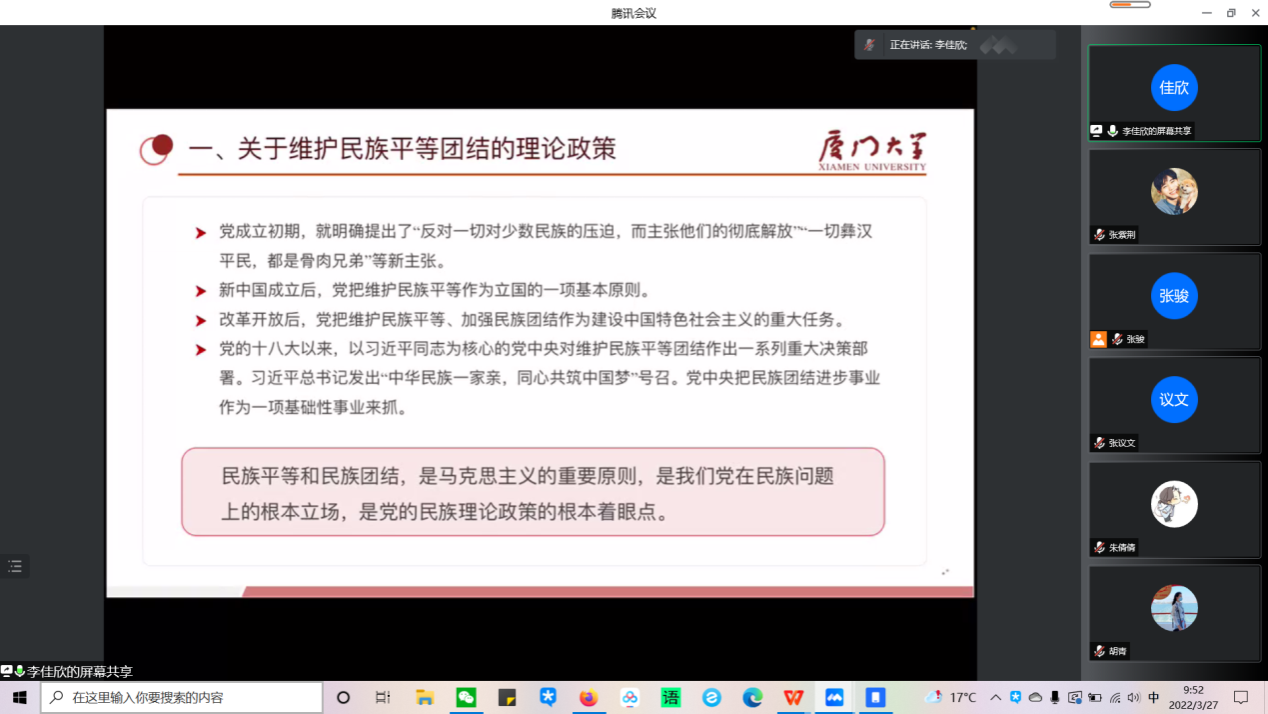Select 朱倩倩's participant tile
This screenshot has height=714, width=1268.
(1174, 508)
